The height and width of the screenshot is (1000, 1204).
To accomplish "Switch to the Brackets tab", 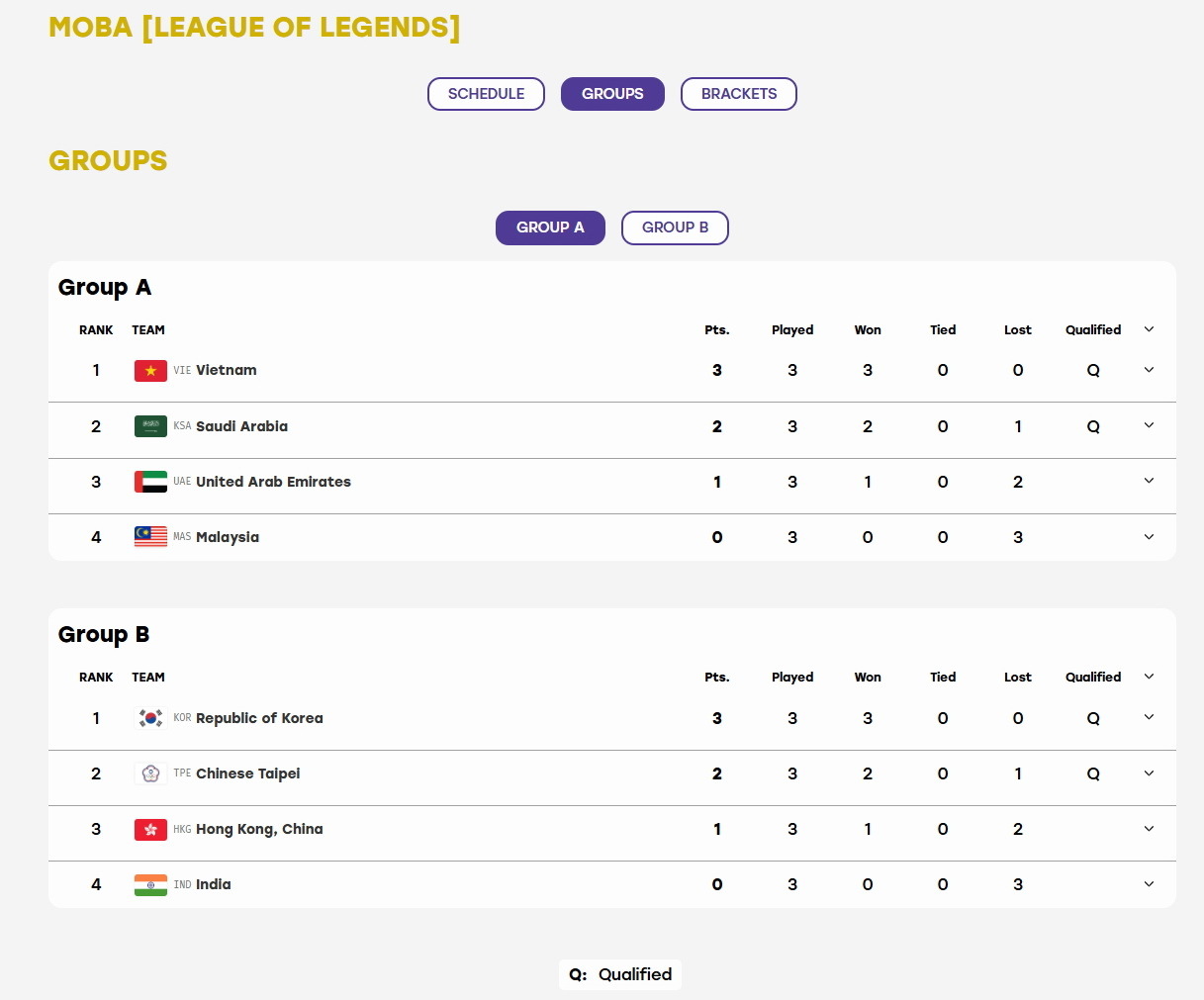I will (x=739, y=94).
